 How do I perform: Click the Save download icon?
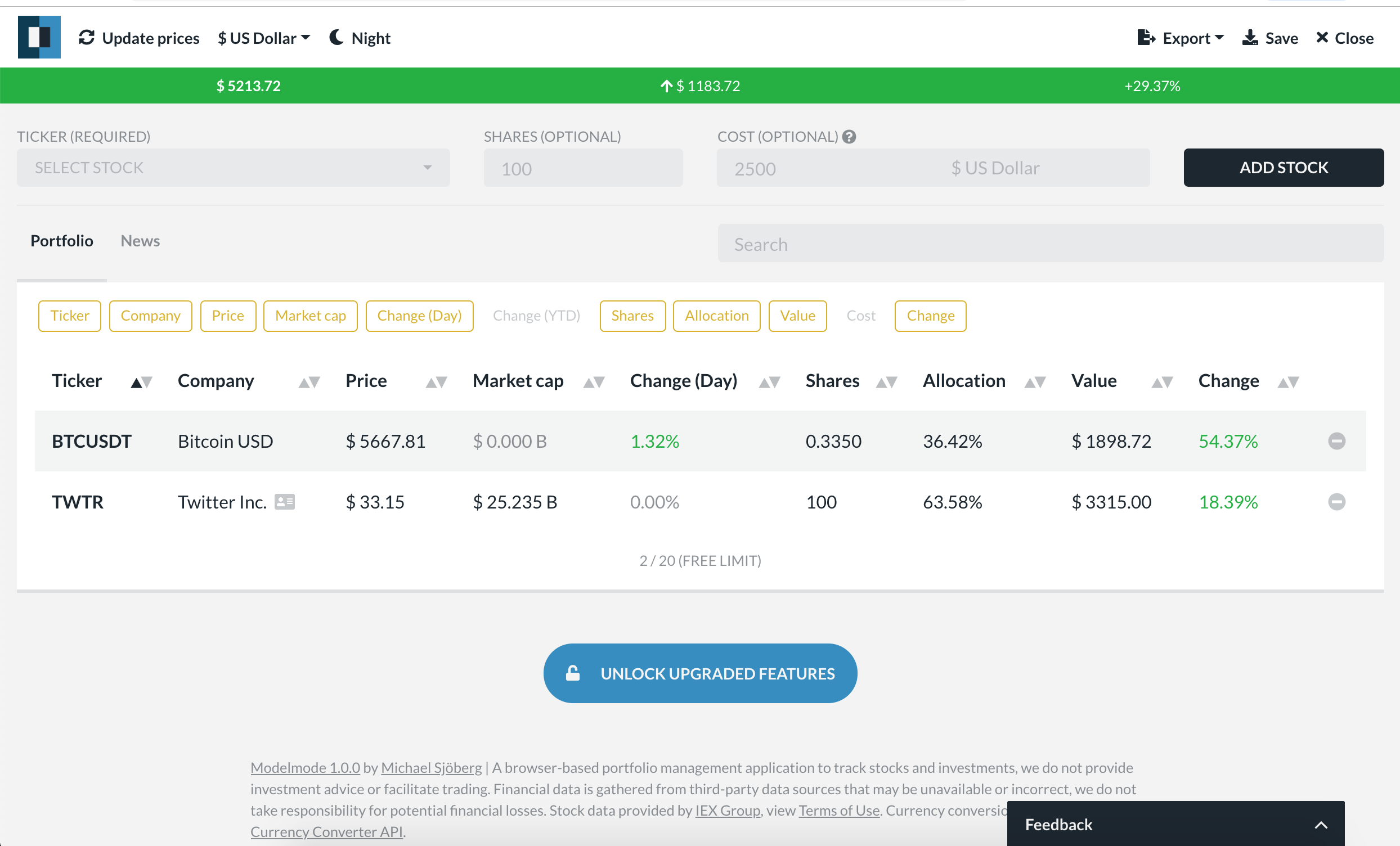pyautogui.click(x=1249, y=38)
